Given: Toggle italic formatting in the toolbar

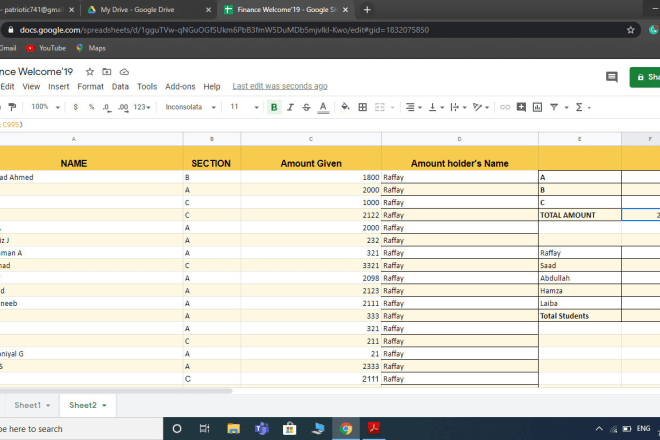Looking at the screenshot, I should tap(292, 106).
